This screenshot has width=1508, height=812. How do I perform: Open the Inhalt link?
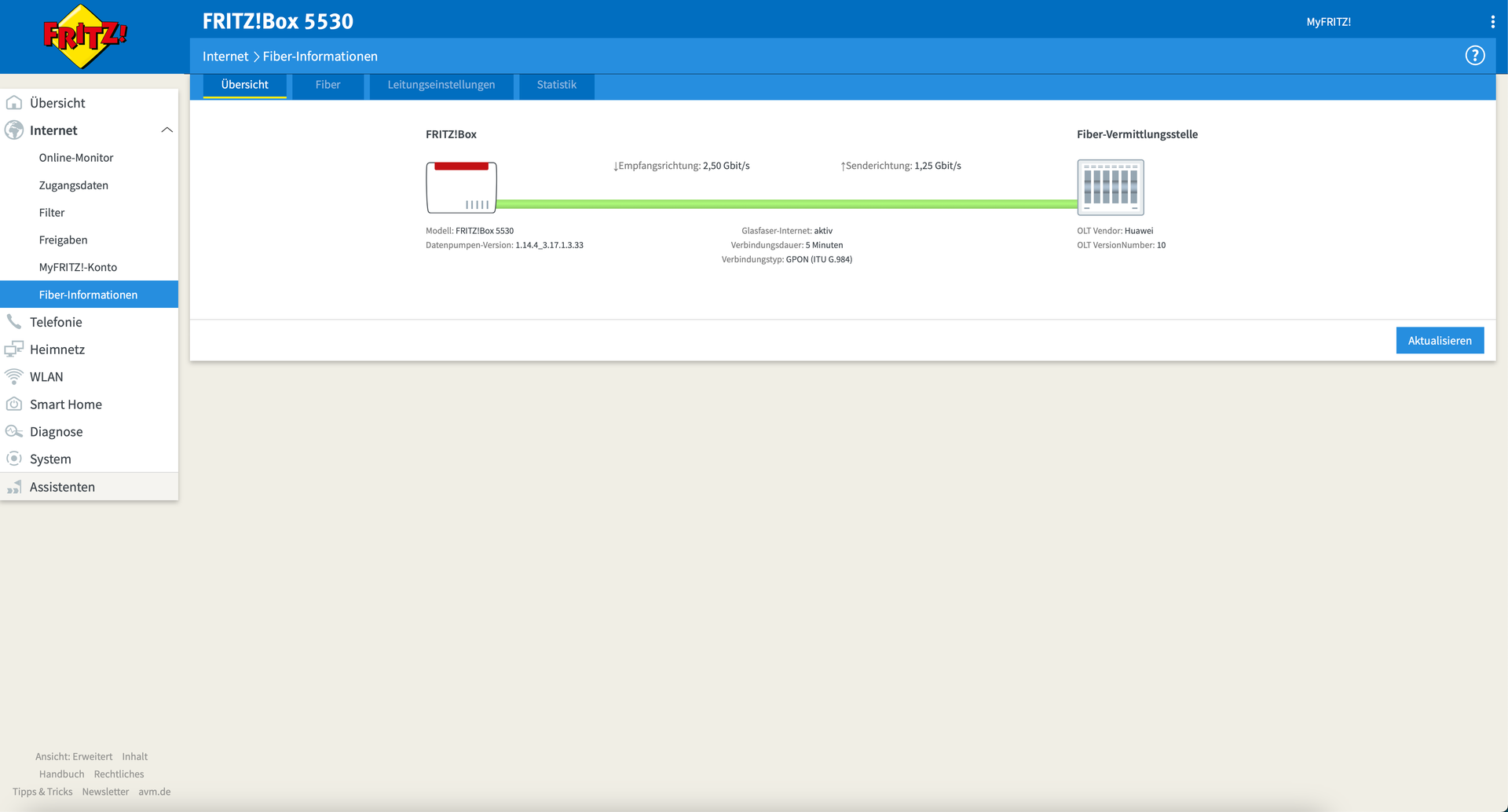point(135,757)
